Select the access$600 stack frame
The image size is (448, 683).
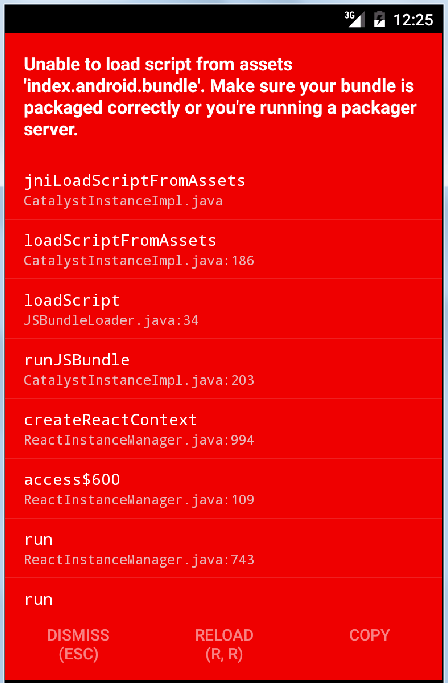pos(224,488)
